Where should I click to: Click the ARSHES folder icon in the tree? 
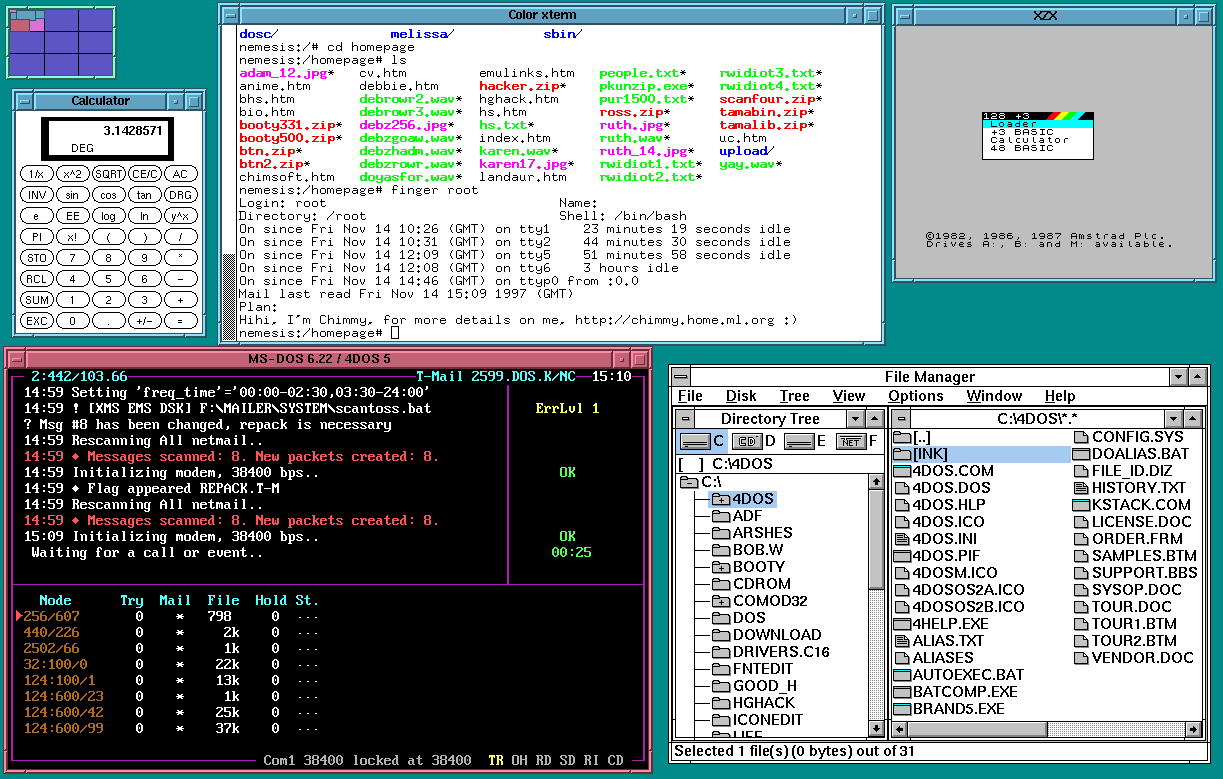[720, 533]
